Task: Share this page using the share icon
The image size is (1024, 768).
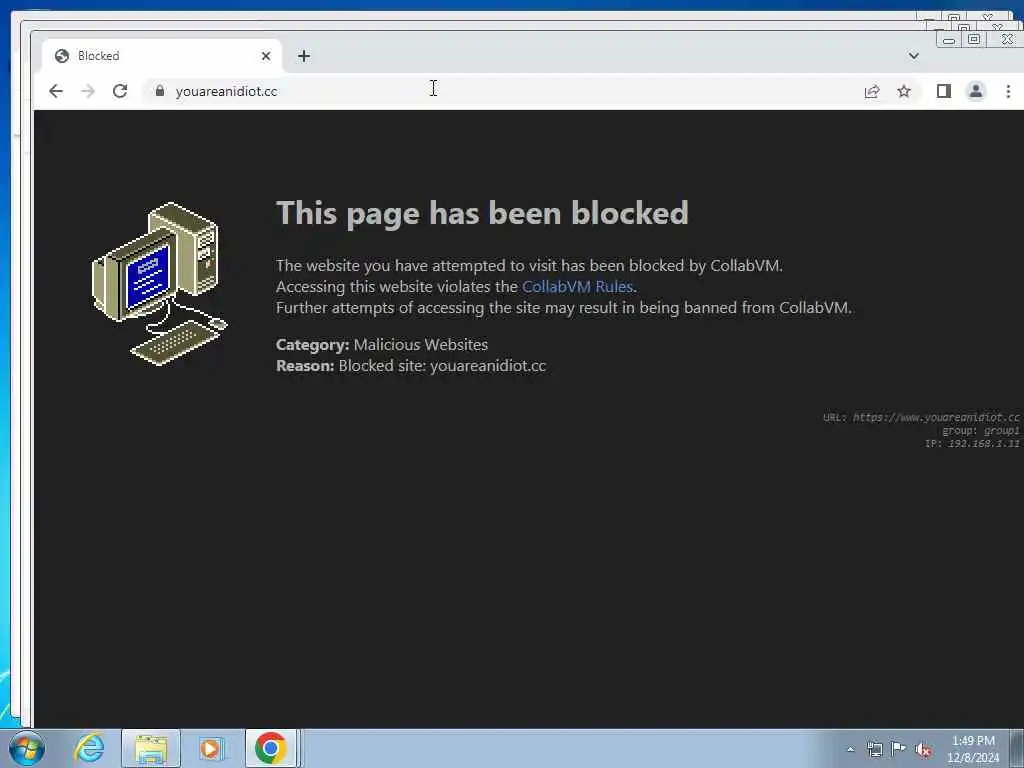Action: (872, 91)
